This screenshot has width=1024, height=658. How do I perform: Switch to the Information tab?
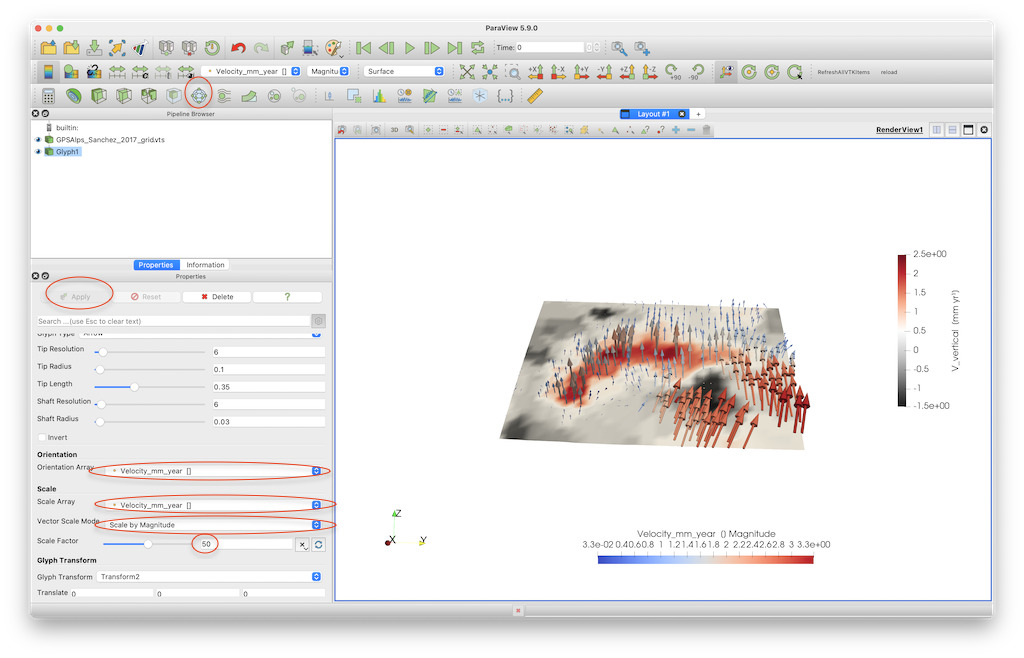click(x=205, y=265)
